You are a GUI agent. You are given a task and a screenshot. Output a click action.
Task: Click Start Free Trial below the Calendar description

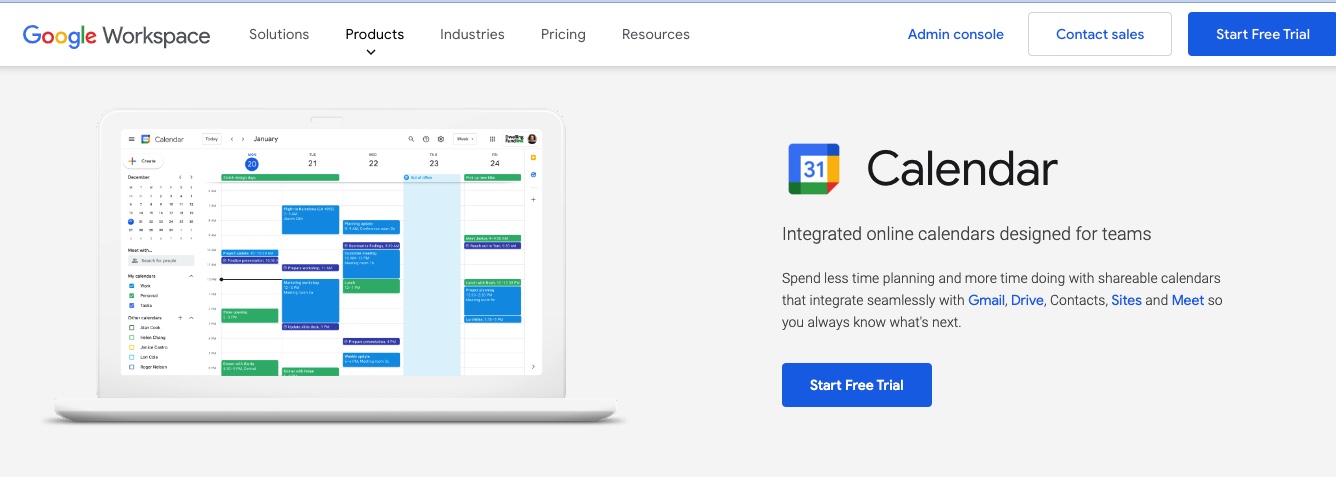point(857,385)
